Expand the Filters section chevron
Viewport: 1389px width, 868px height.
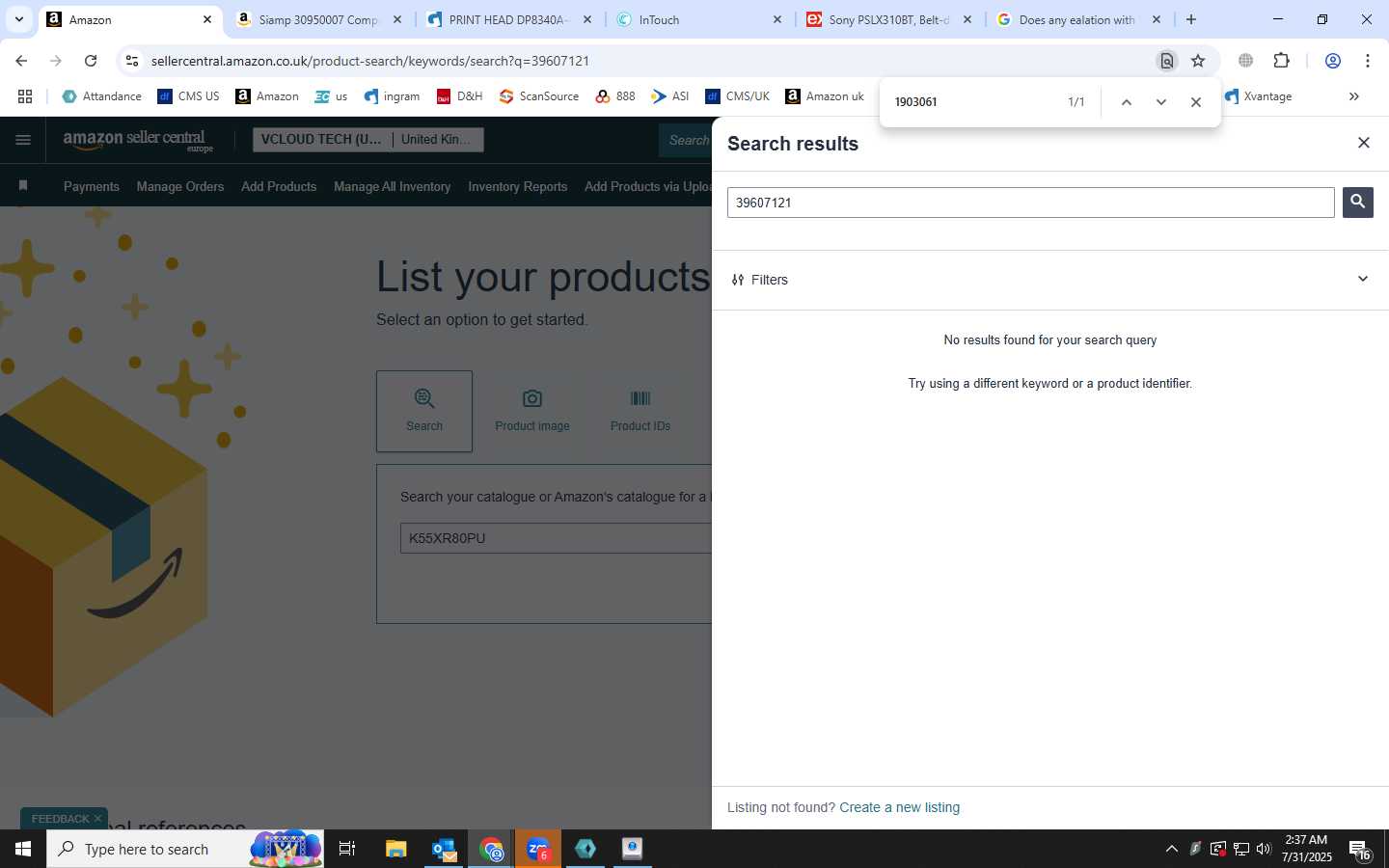1362,279
